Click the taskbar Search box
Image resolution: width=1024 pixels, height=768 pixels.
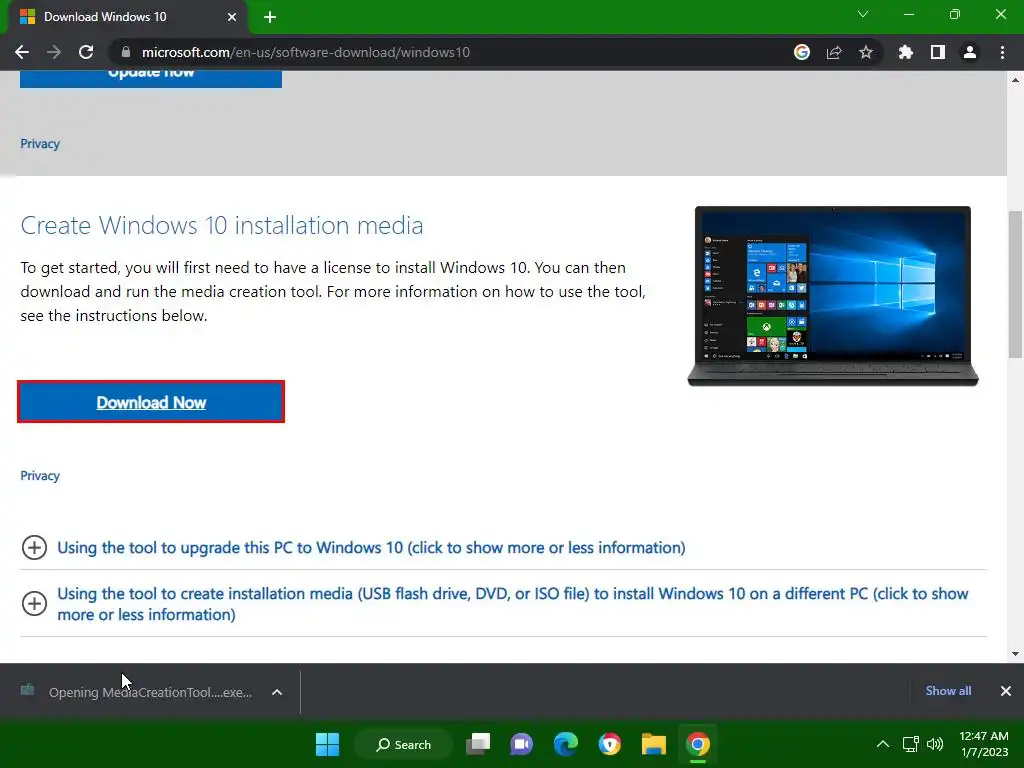pyautogui.click(x=404, y=744)
